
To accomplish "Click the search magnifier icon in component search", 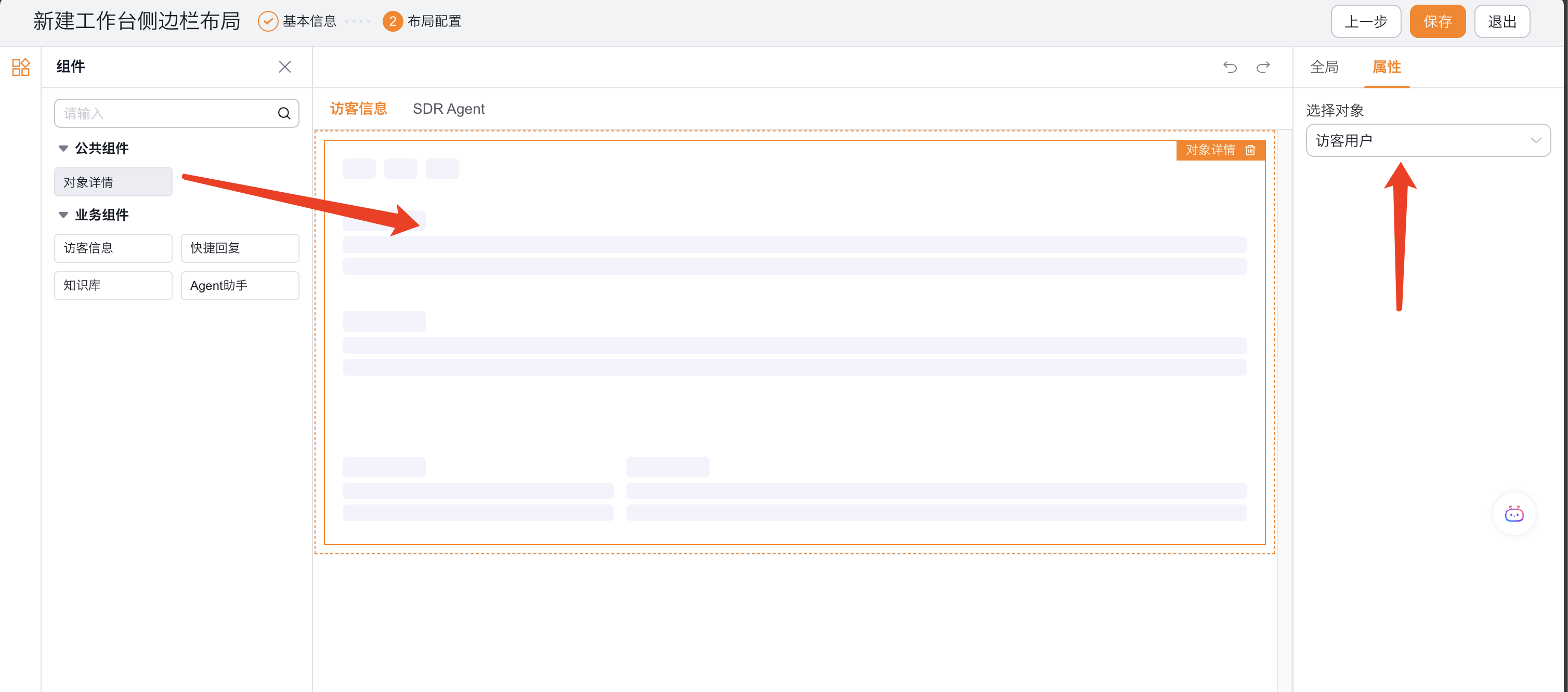I will pyautogui.click(x=284, y=114).
